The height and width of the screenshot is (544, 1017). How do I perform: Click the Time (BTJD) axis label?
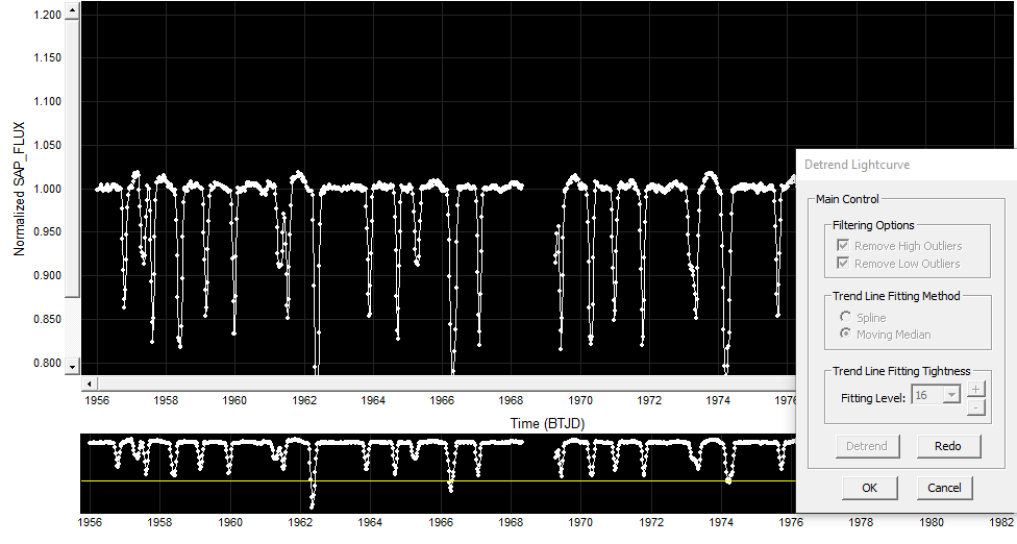tap(547, 423)
